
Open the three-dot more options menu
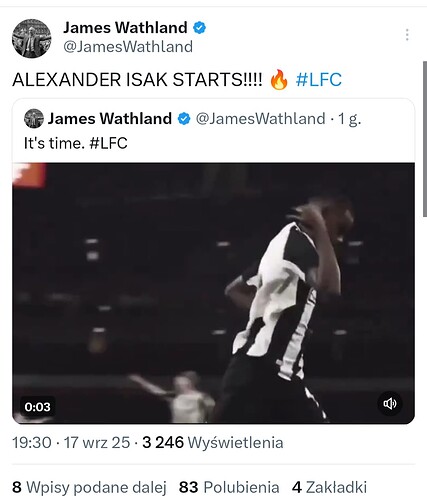click(407, 35)
